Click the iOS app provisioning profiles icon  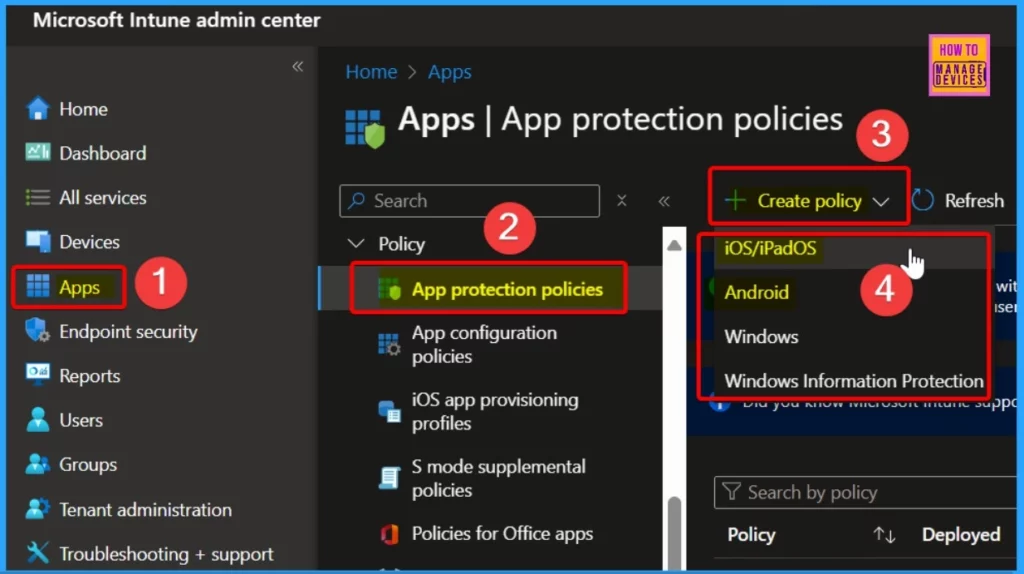point(390,411)
